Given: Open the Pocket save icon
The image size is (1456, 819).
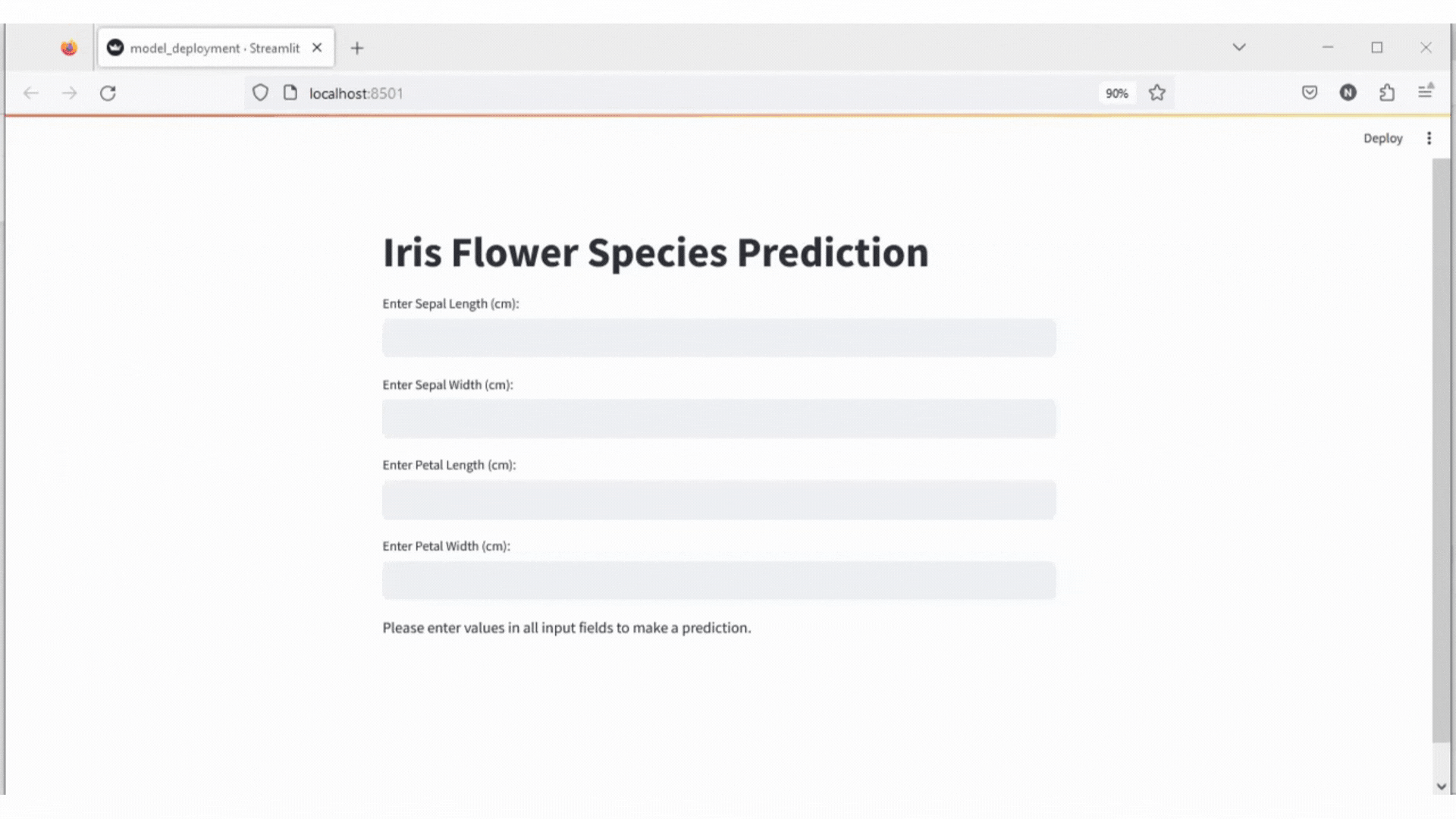Looking at the screenshot, I should pos(1310,93).
